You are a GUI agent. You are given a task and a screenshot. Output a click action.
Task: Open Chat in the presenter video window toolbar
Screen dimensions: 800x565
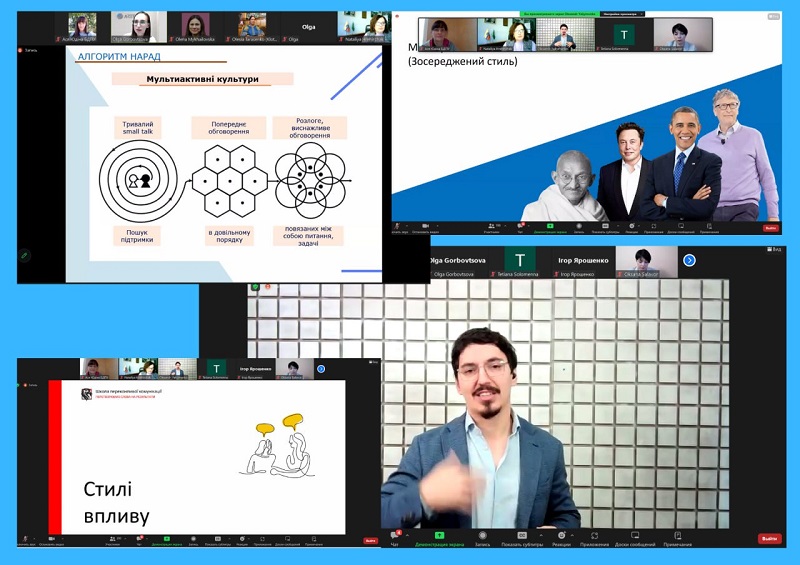394,537
